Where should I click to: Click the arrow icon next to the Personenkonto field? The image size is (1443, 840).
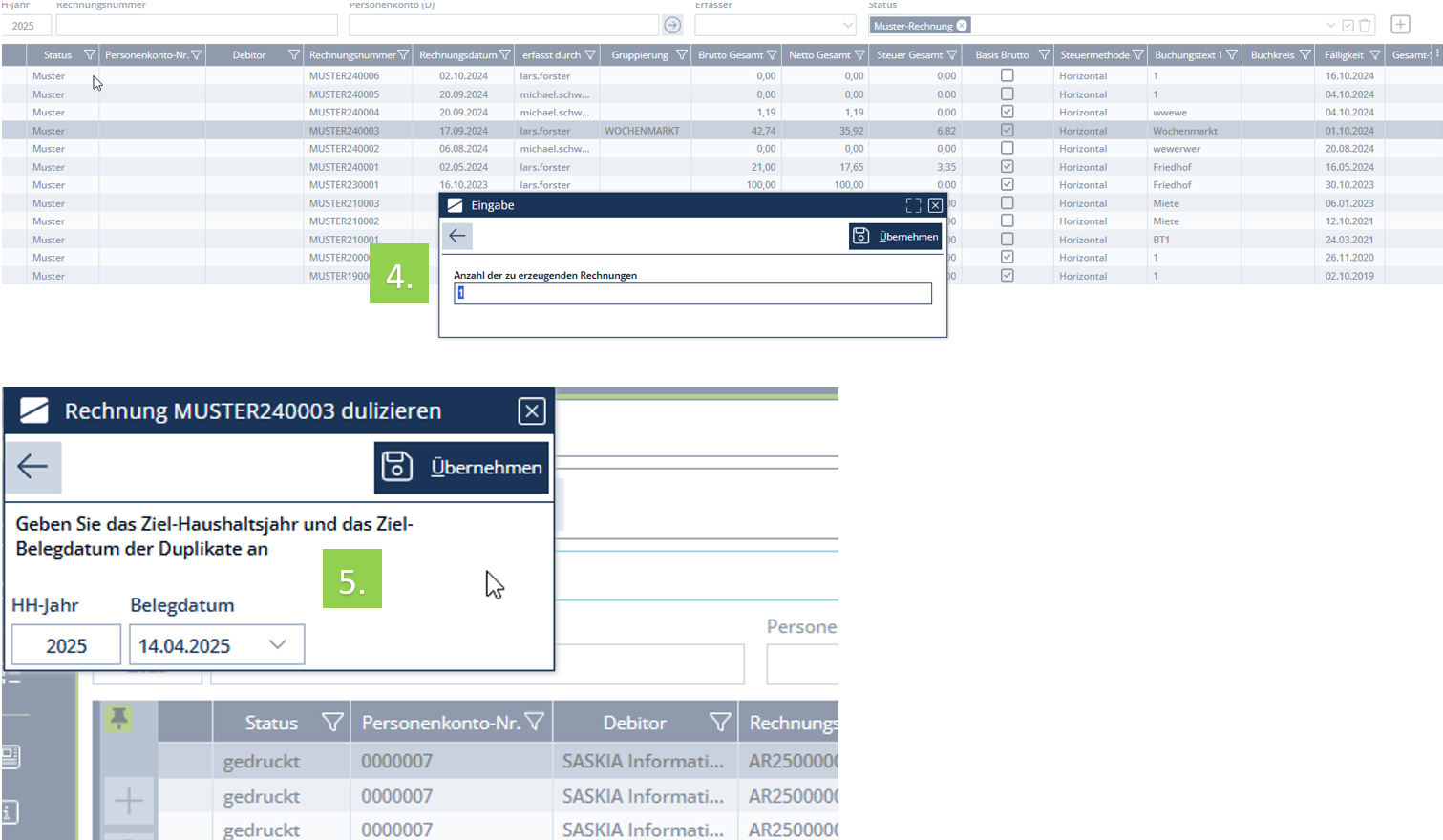[x=672, y=25]
